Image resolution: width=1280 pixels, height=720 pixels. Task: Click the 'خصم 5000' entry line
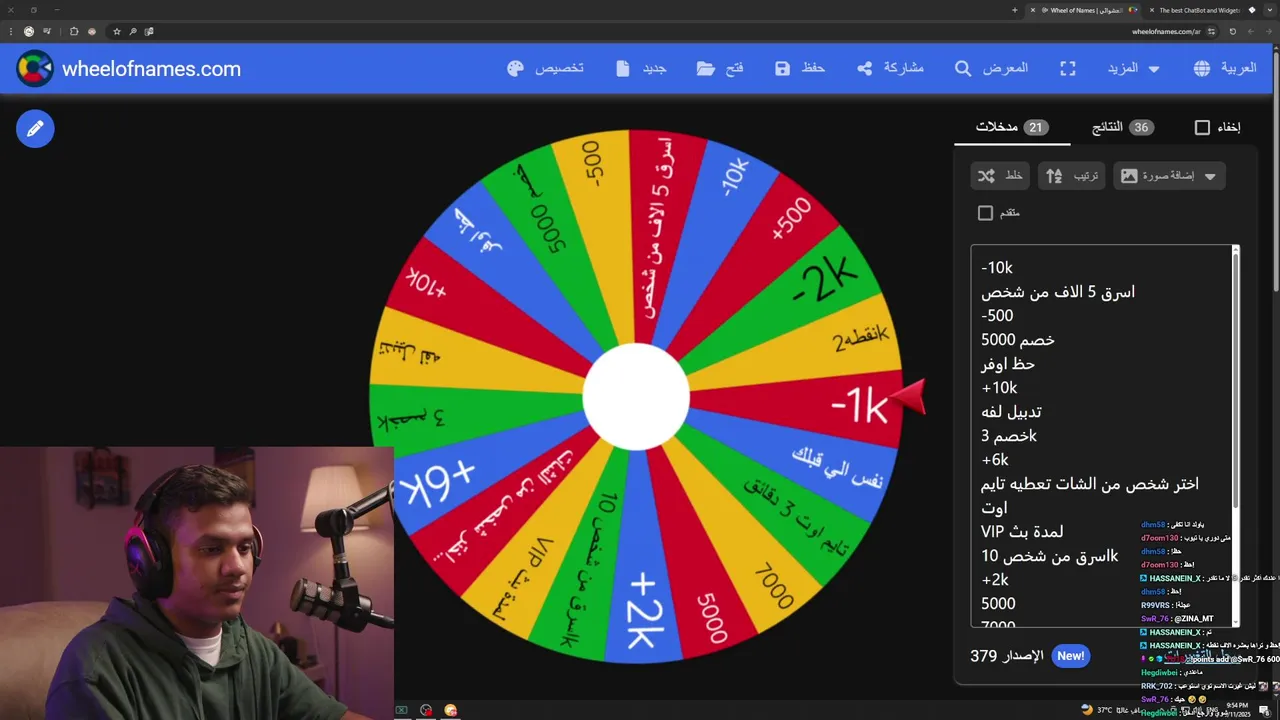pyautogui.click(x=1018, y=340)
